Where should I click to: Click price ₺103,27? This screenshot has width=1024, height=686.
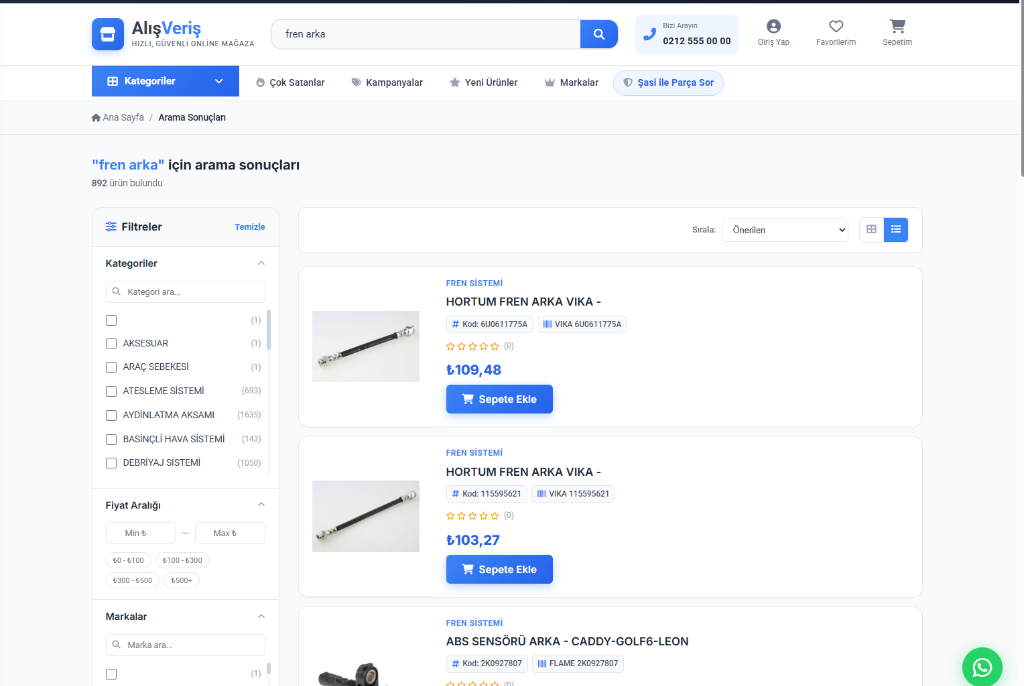coord(473,540)
